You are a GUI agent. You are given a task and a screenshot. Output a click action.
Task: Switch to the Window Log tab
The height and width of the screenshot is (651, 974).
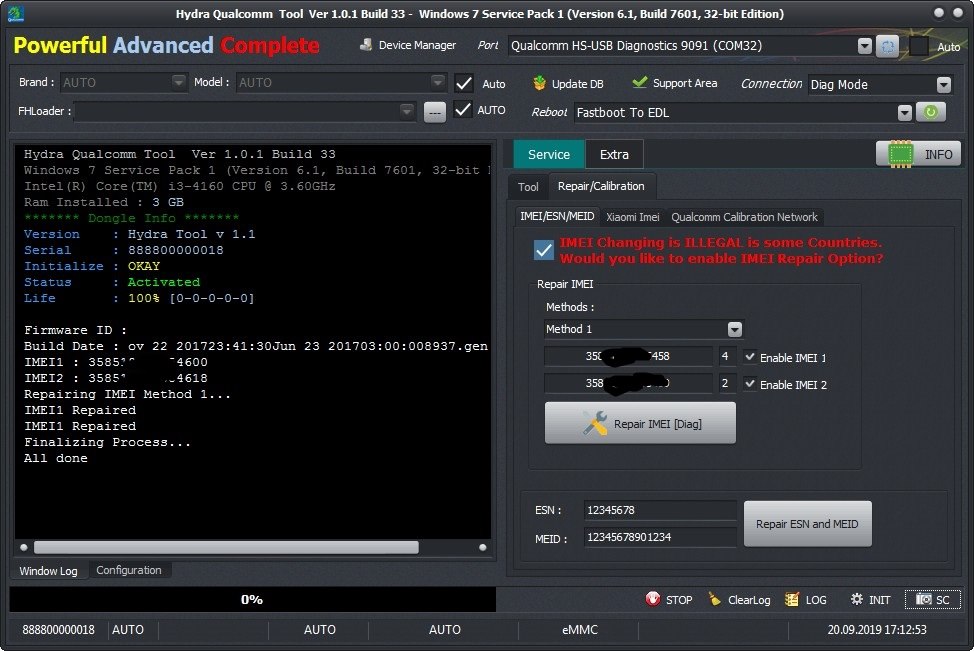[48, 571]
